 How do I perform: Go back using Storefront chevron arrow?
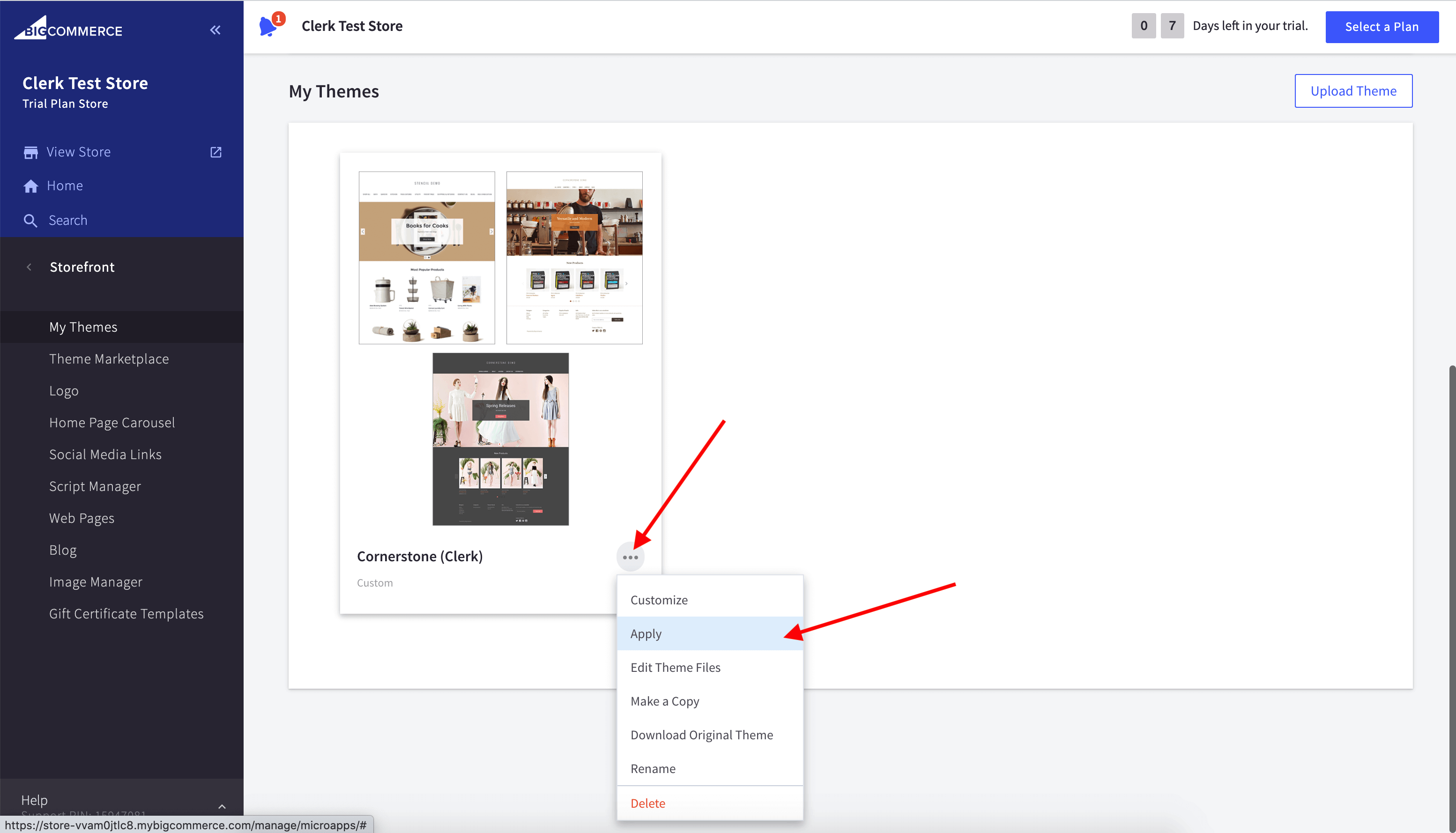tap(29, 267)
